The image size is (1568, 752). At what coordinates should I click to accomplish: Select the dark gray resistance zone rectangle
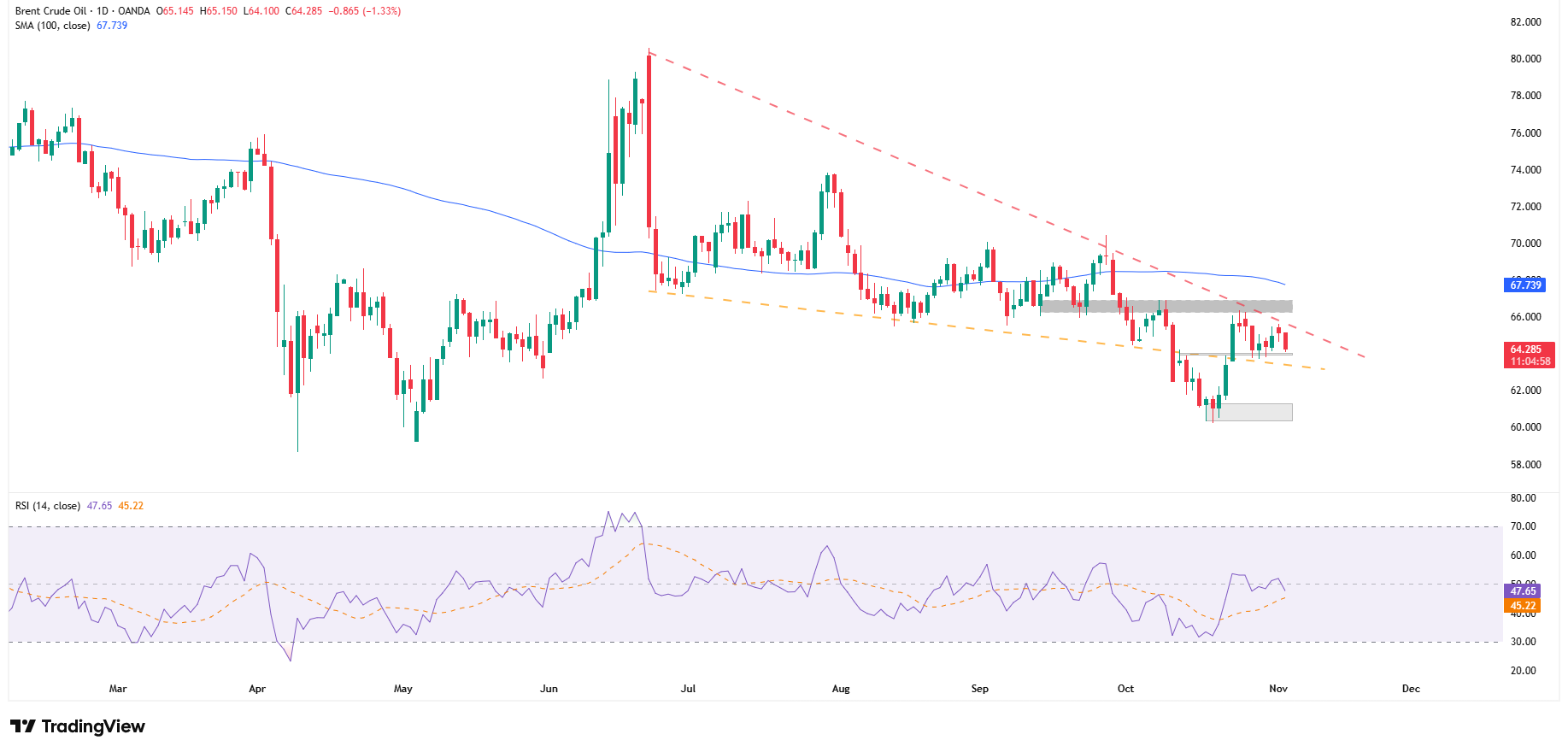pyautogui.click(x=1166, y=306)
